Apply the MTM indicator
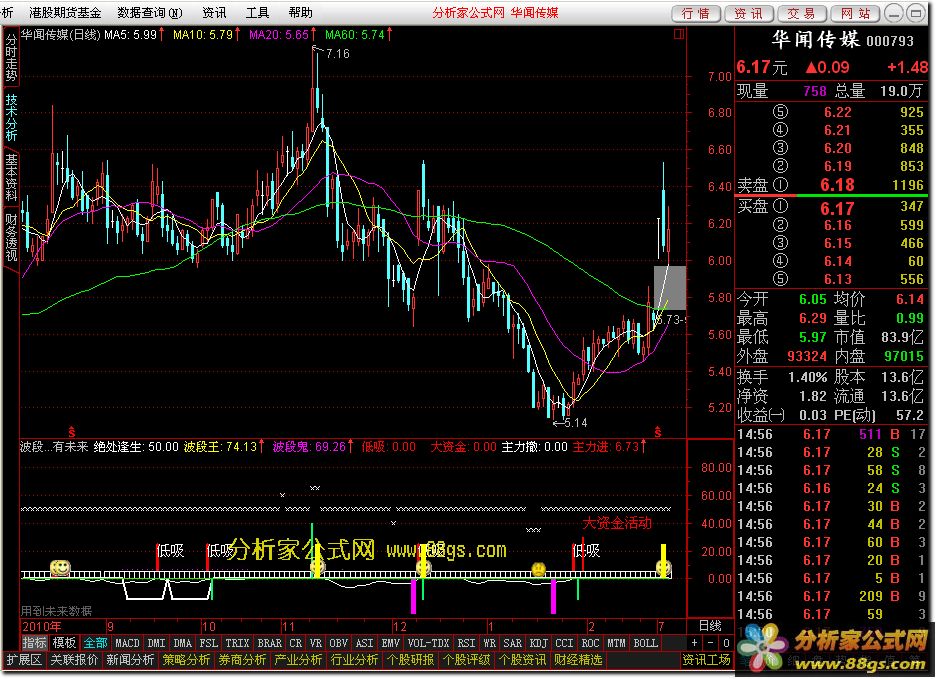This screenshot has height=679, width=937. [x=617, y=644]
